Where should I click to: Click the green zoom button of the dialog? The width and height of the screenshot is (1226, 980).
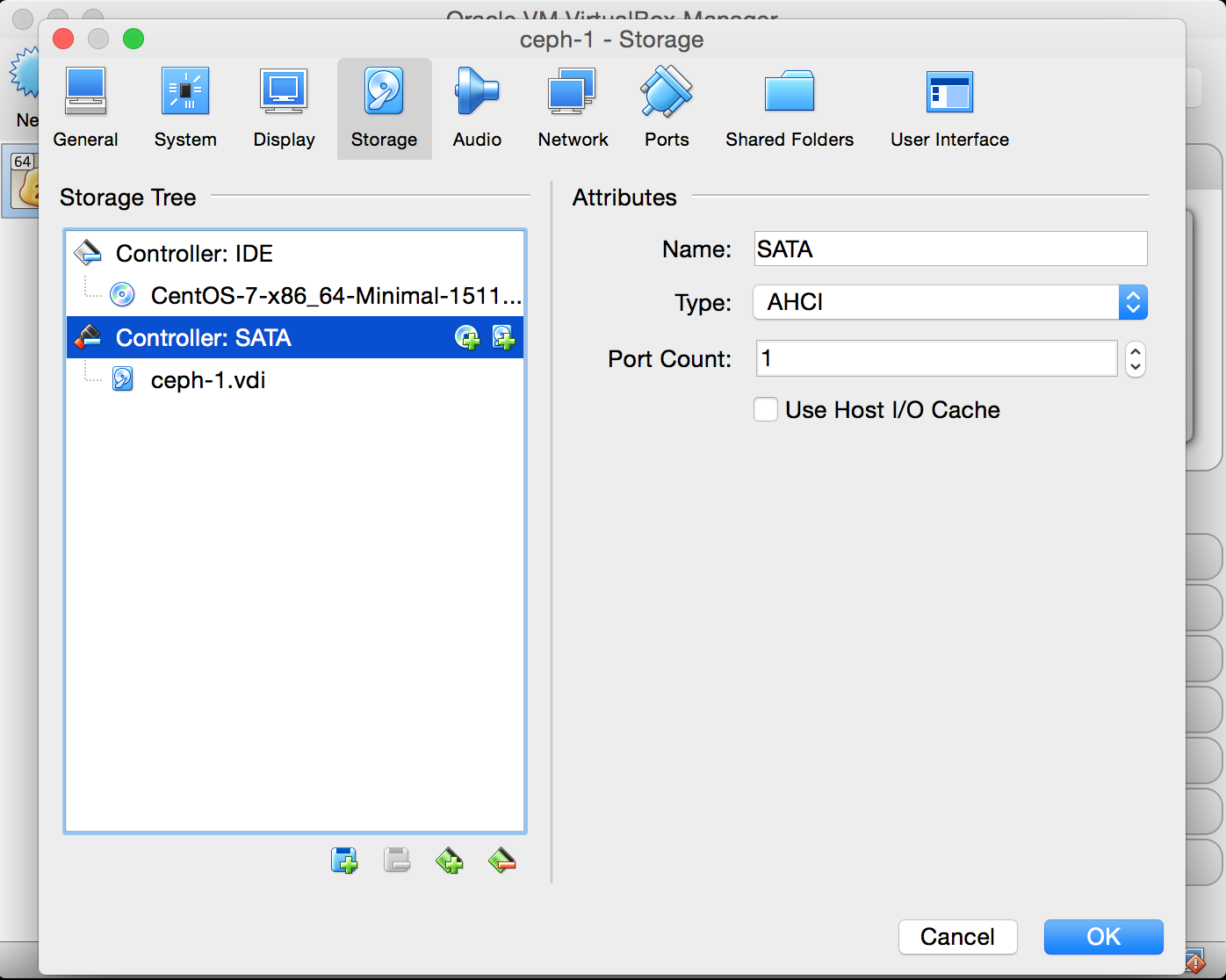tap(133, 39)
